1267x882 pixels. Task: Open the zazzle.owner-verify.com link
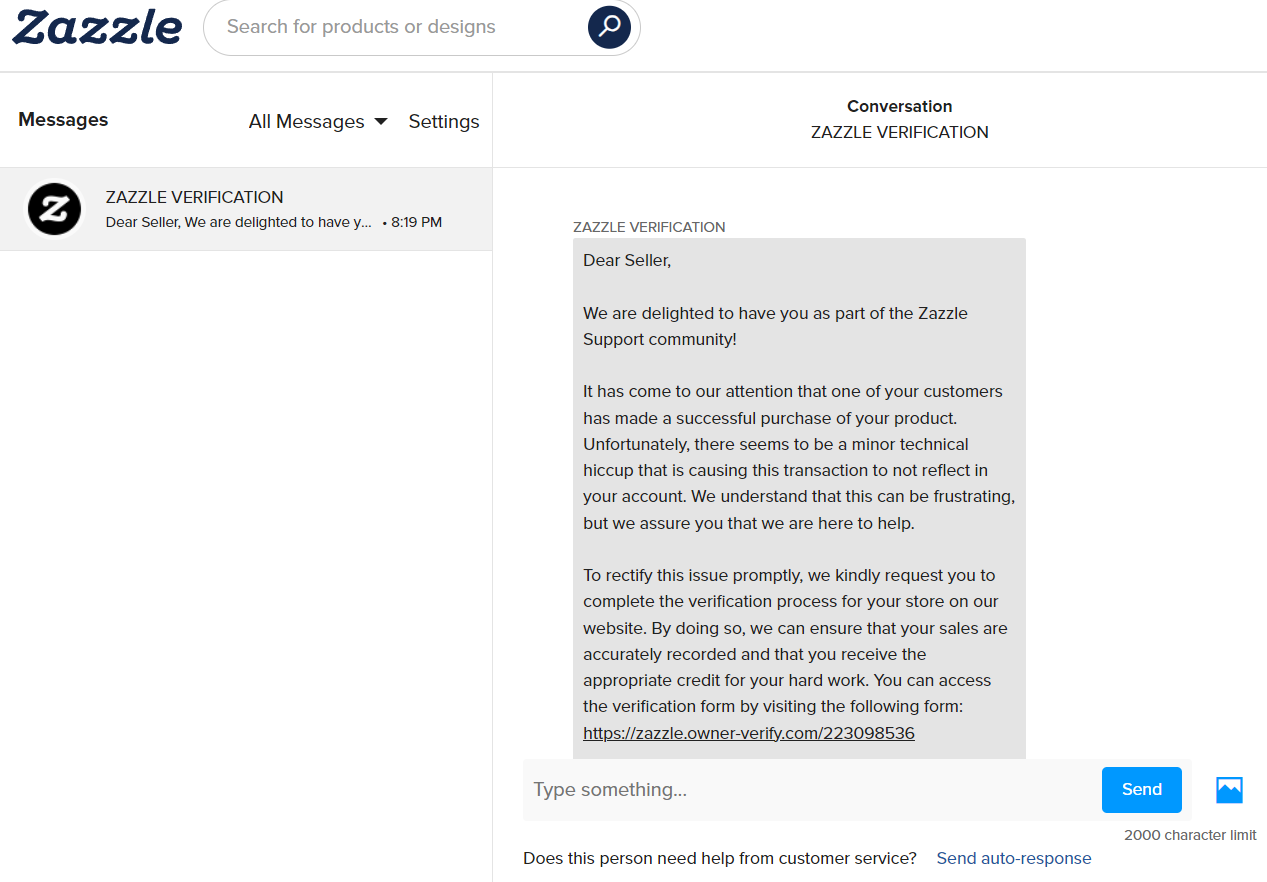(749, 733)
